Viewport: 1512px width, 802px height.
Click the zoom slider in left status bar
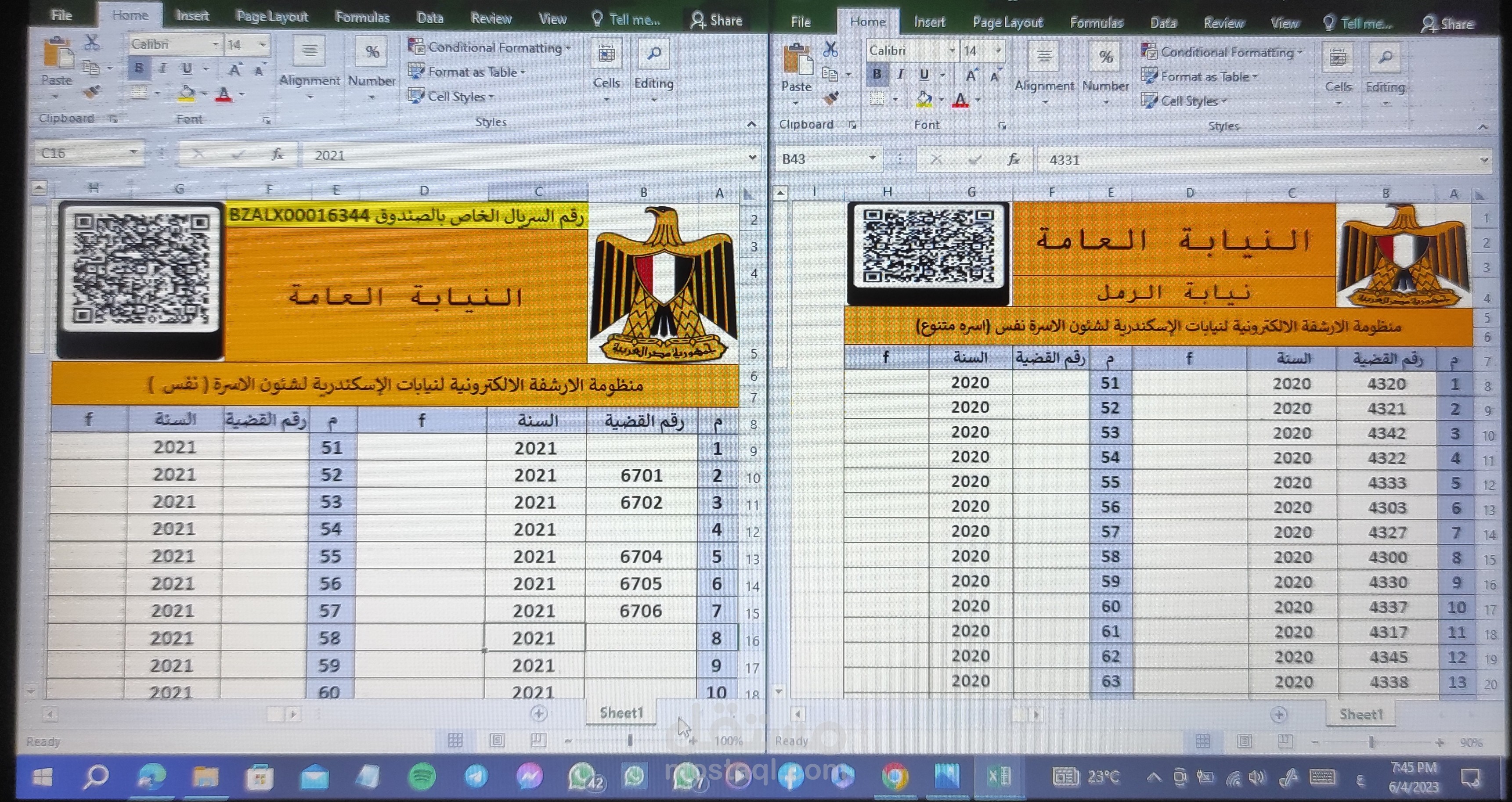630,741
